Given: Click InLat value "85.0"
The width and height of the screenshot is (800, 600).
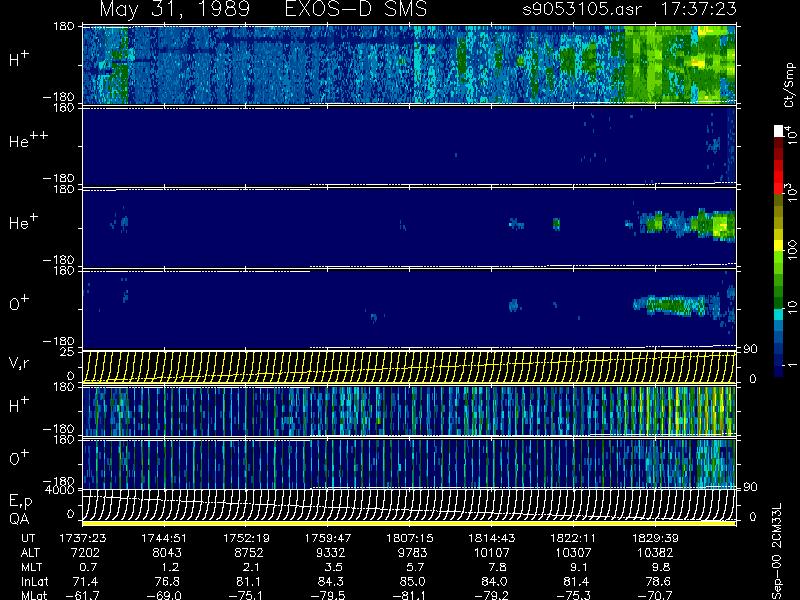Looking at the screenshot, I should coord(413,581).
